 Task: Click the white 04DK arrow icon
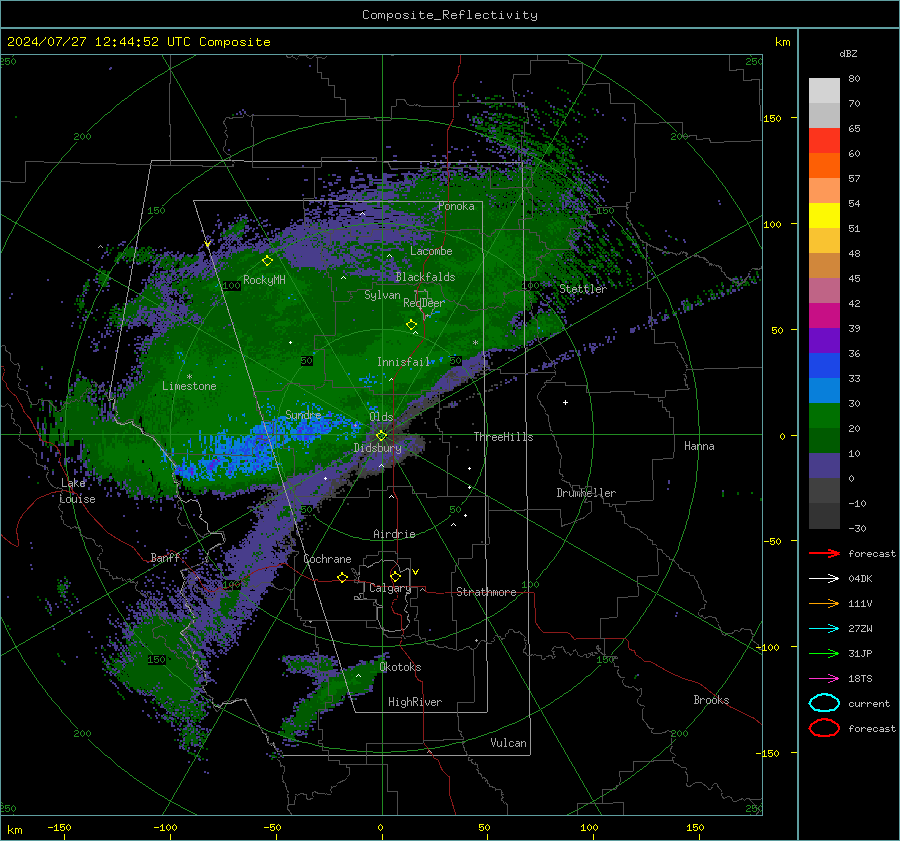tap(824, 578)
